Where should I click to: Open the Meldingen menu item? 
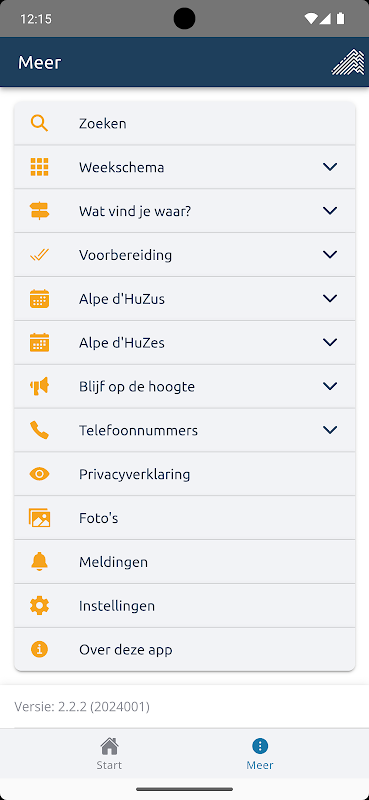coord(185,562)
